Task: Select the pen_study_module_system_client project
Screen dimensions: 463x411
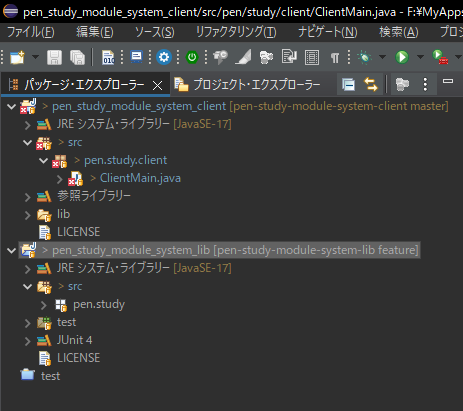Action: [x=250, y=106]
